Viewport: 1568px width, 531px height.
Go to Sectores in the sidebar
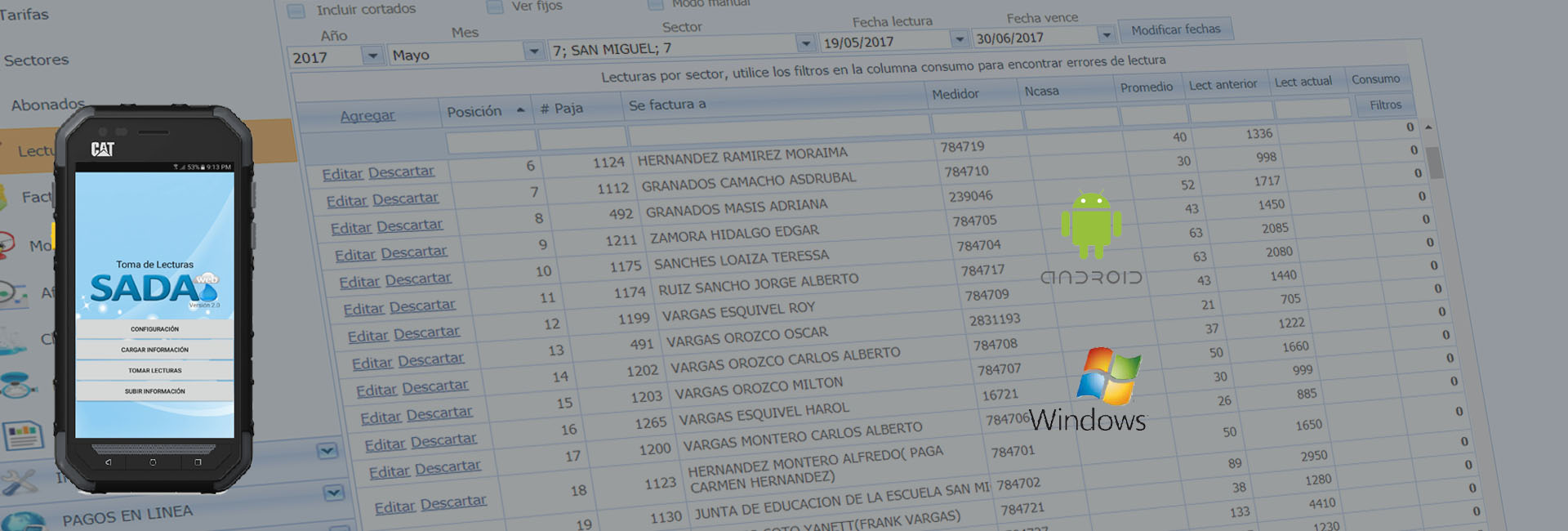click(x=36, y=60)
